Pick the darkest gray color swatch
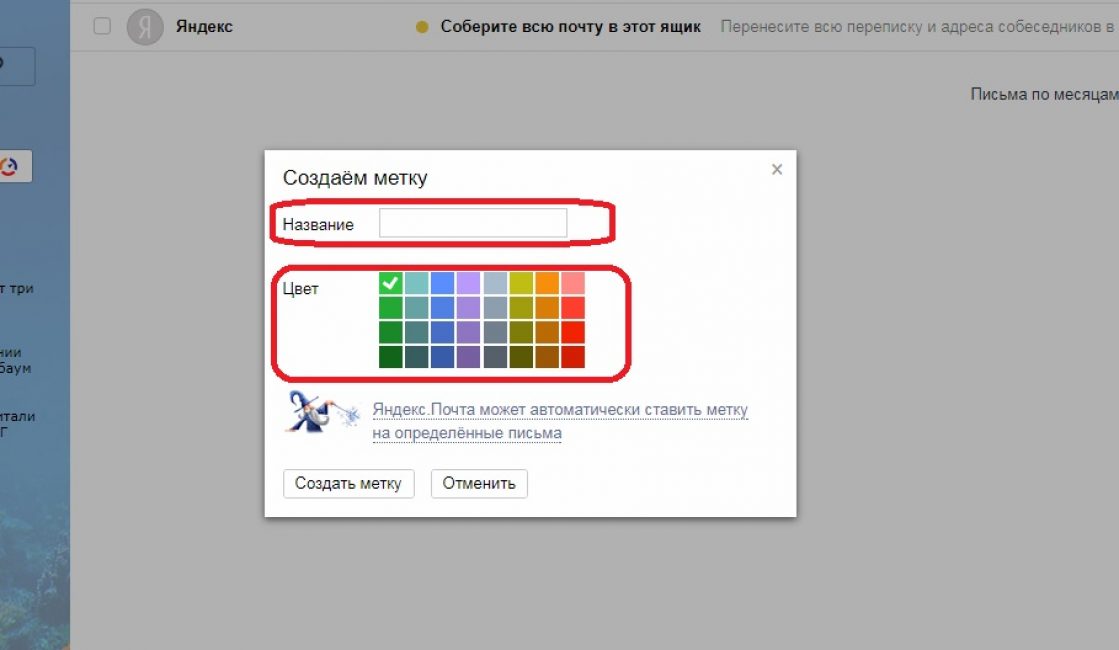This screenshot has height=650, width=1119. coord(495,356)
